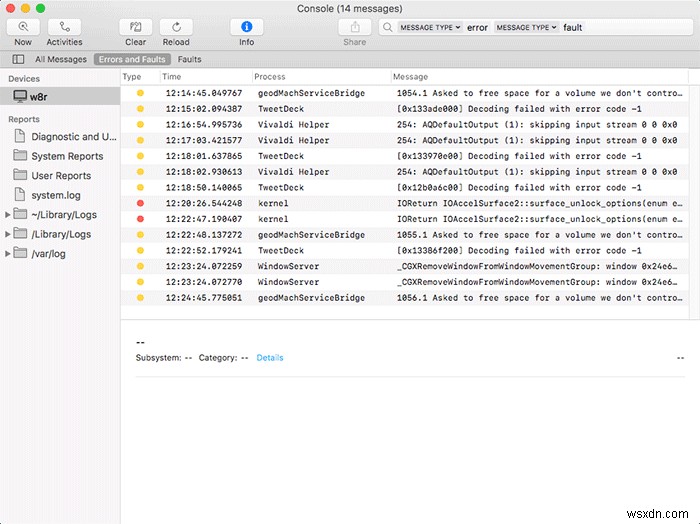This screenshot has height=524, width=700.
Task: Toggle the sidebar visibility button
Action: tap(18, 60)
